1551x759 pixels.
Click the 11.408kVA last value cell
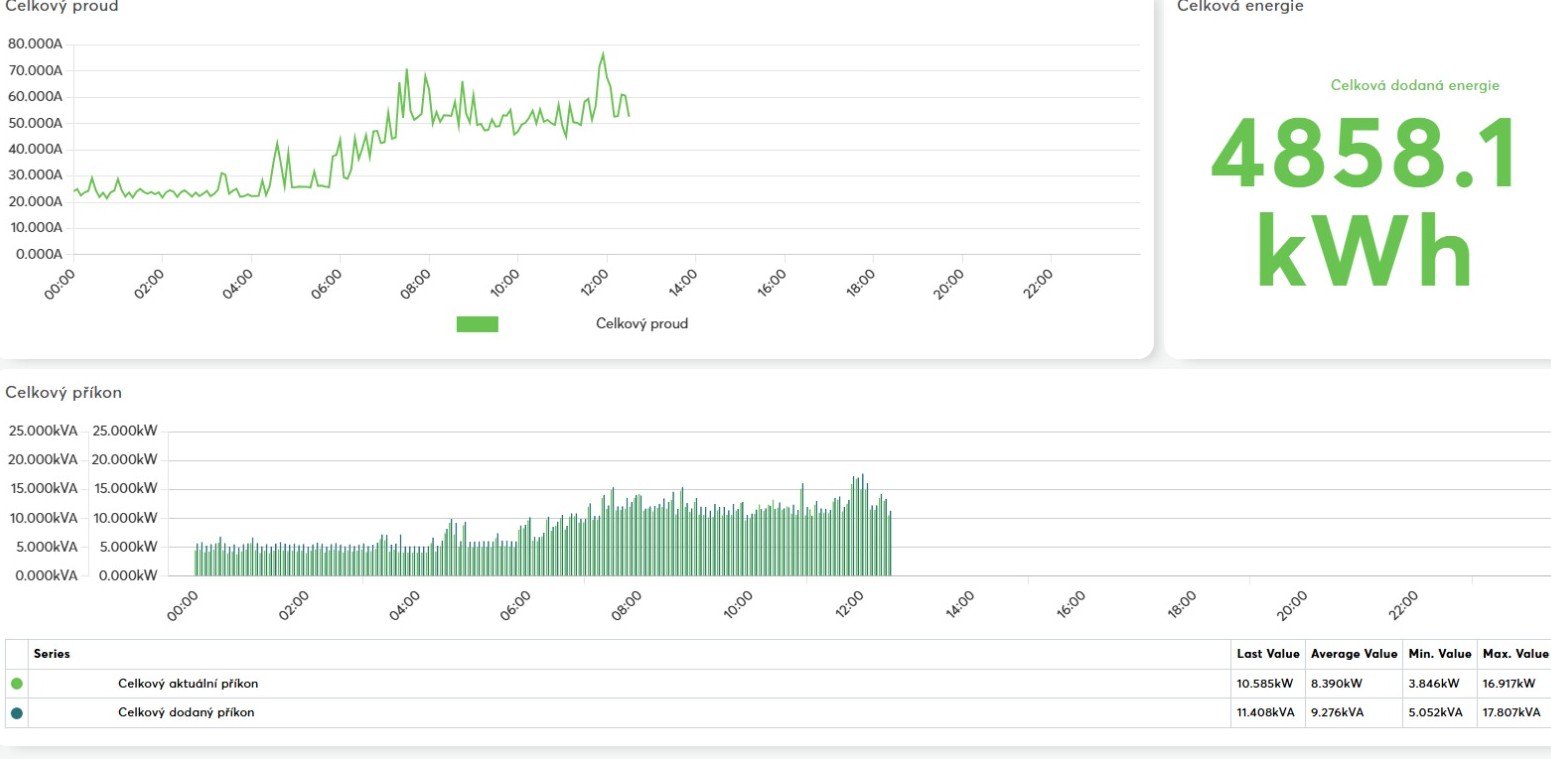[x=1266, y=713]
